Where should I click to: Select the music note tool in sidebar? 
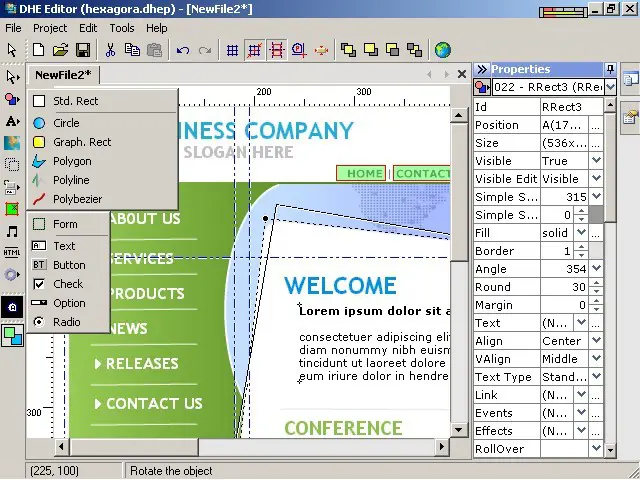click(x=12, y=231)
